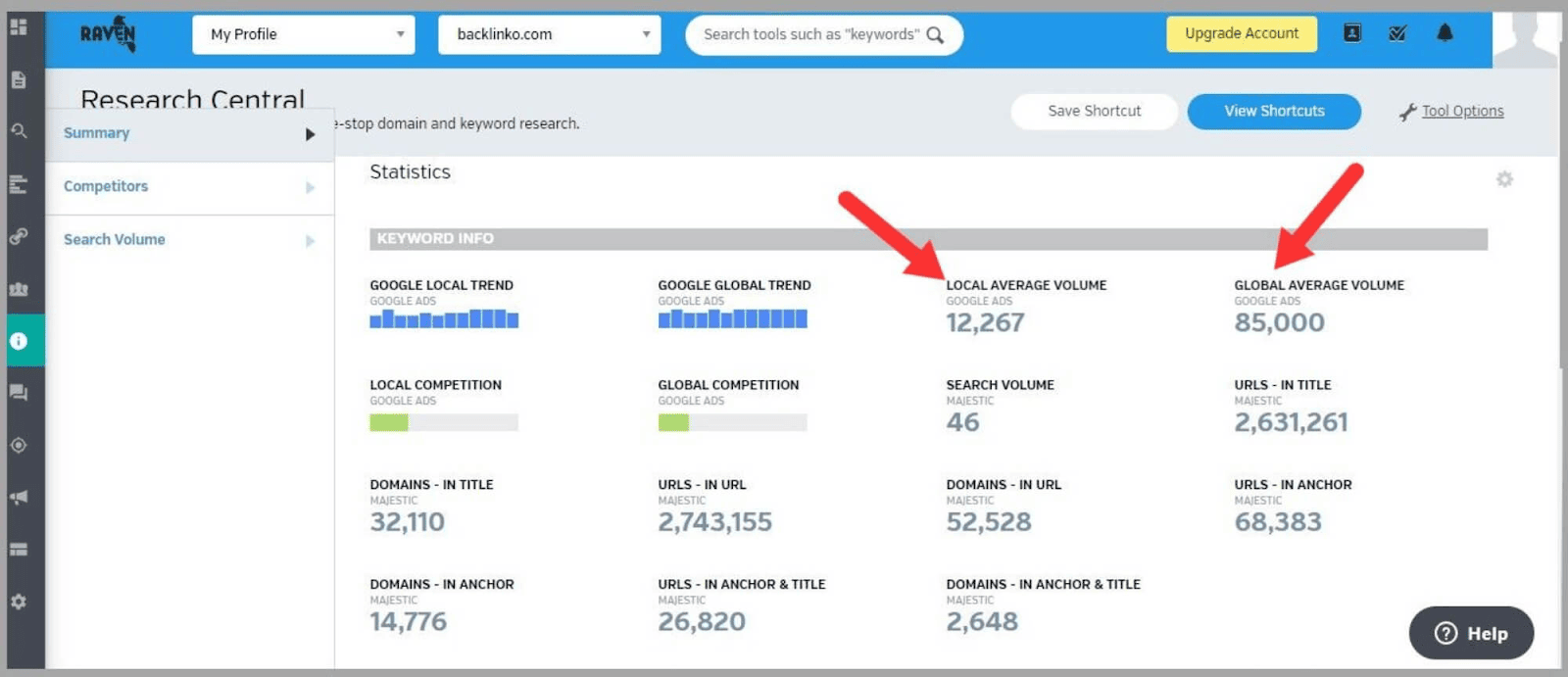The width and height of the screenshot is (1568, 677).
Task: Open the dashboard grid sidebar icon
Action: (x=19, y=26)
